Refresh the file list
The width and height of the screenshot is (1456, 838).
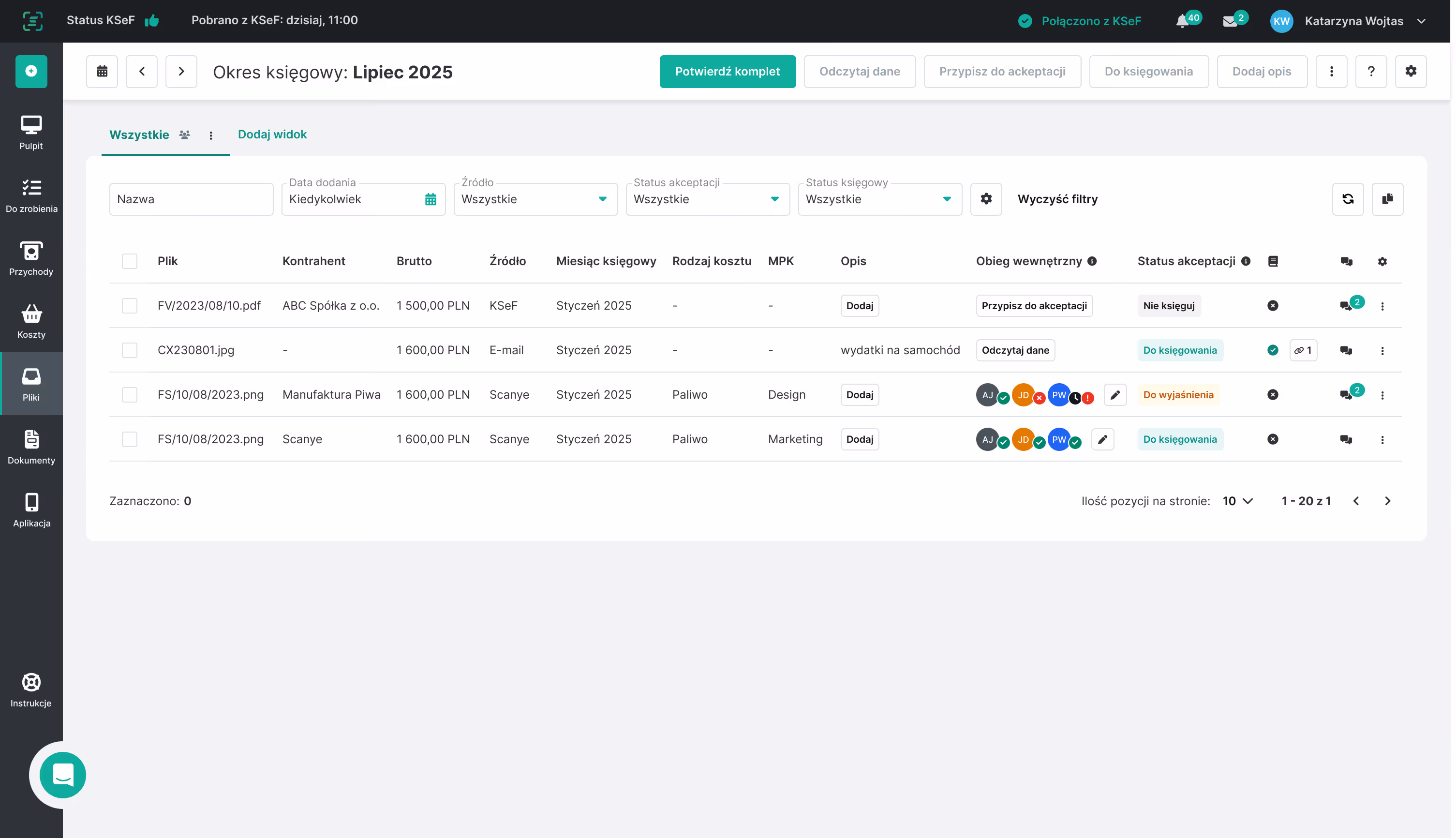click(1348, 199)
